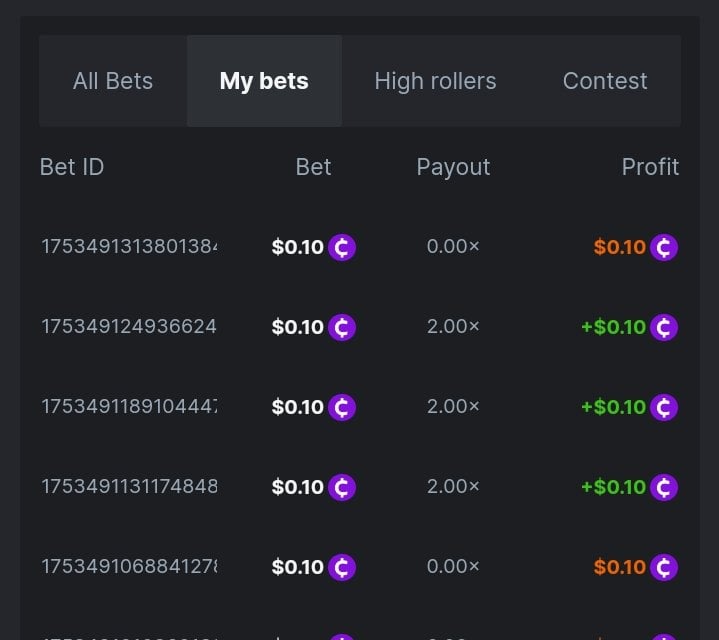
Task: Click the coin icon in third row's Bet column
Action: (342, 407)
